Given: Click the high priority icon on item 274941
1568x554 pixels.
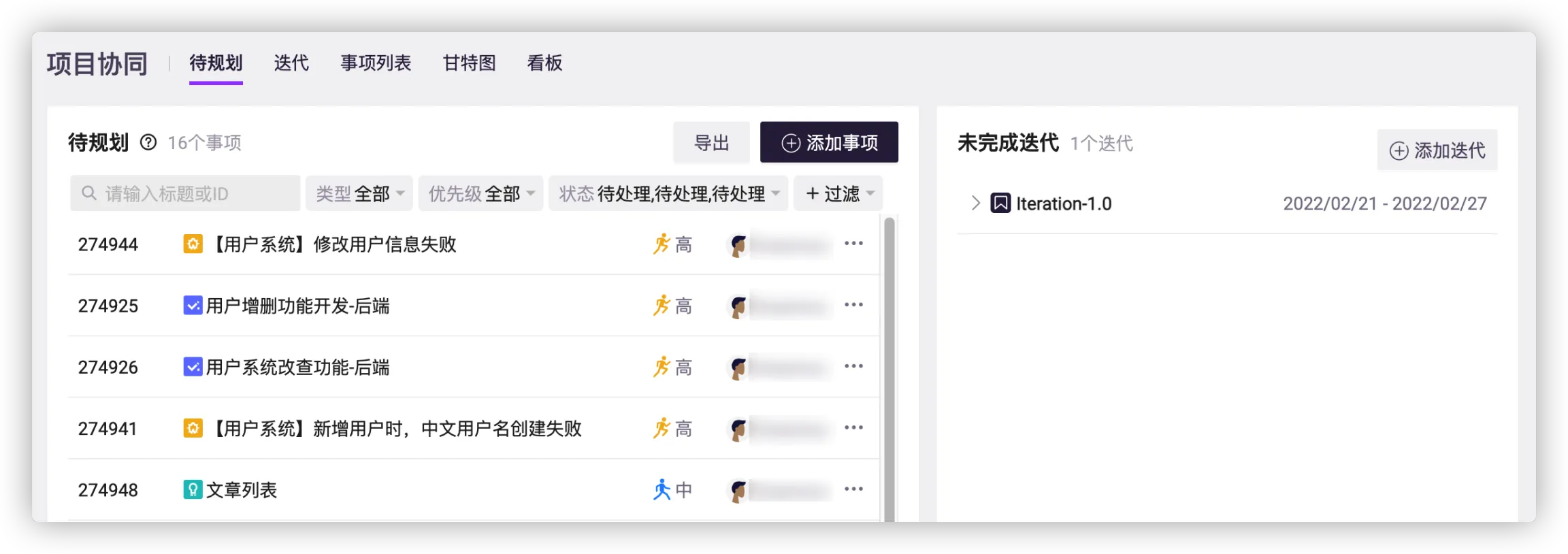Looking at the screenshot, I should click(x=661, y=428).
